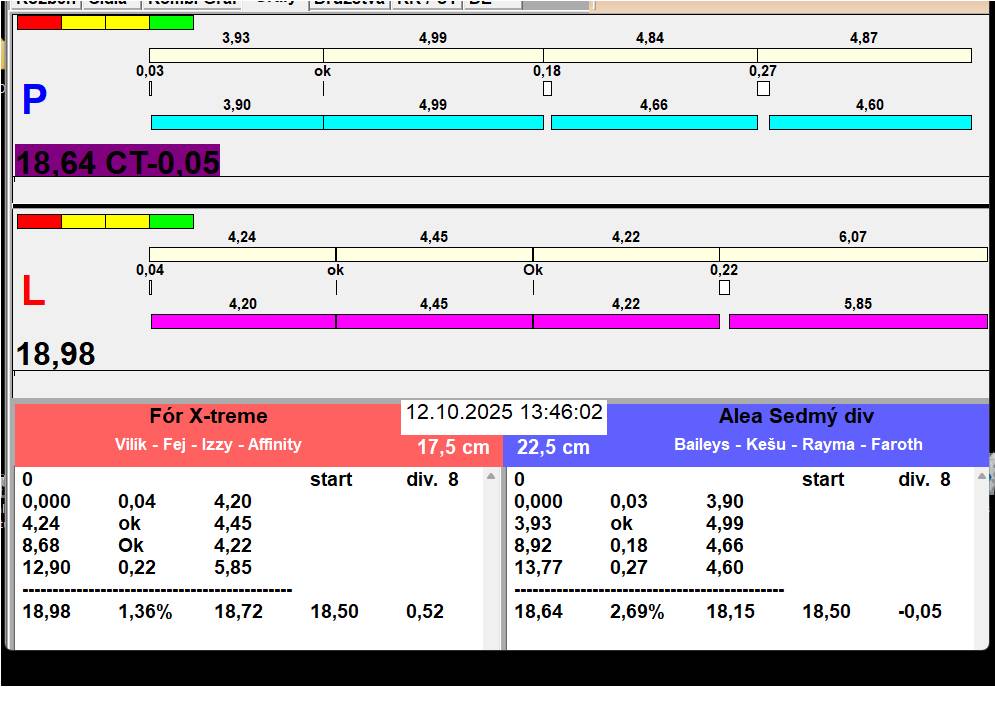Viewport: 995px width, 716px height.
Task: Click the yellow light beside green in lane L
Action: (x=128, y=222)
